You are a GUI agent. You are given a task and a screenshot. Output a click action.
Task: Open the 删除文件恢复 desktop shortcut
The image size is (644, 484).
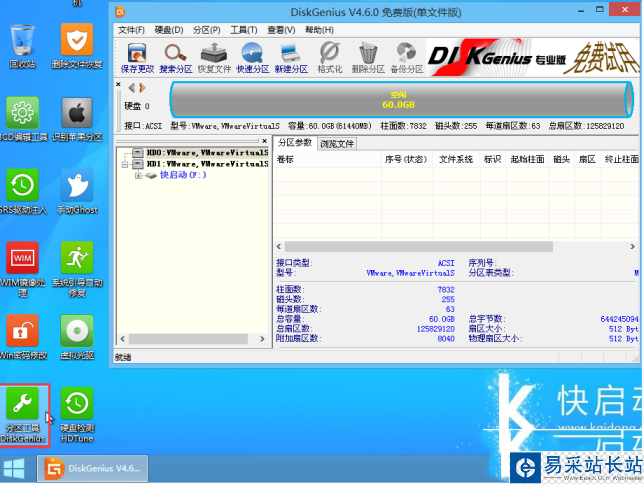tap(77, 46)
